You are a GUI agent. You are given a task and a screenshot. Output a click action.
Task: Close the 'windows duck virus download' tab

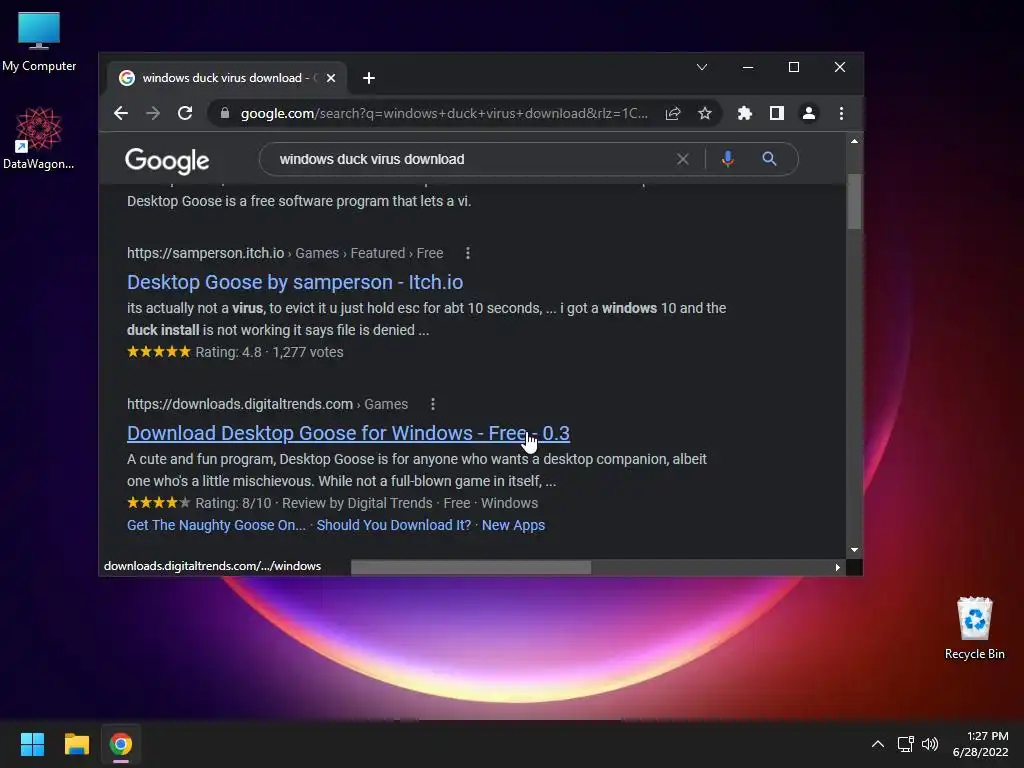[331, 78]
